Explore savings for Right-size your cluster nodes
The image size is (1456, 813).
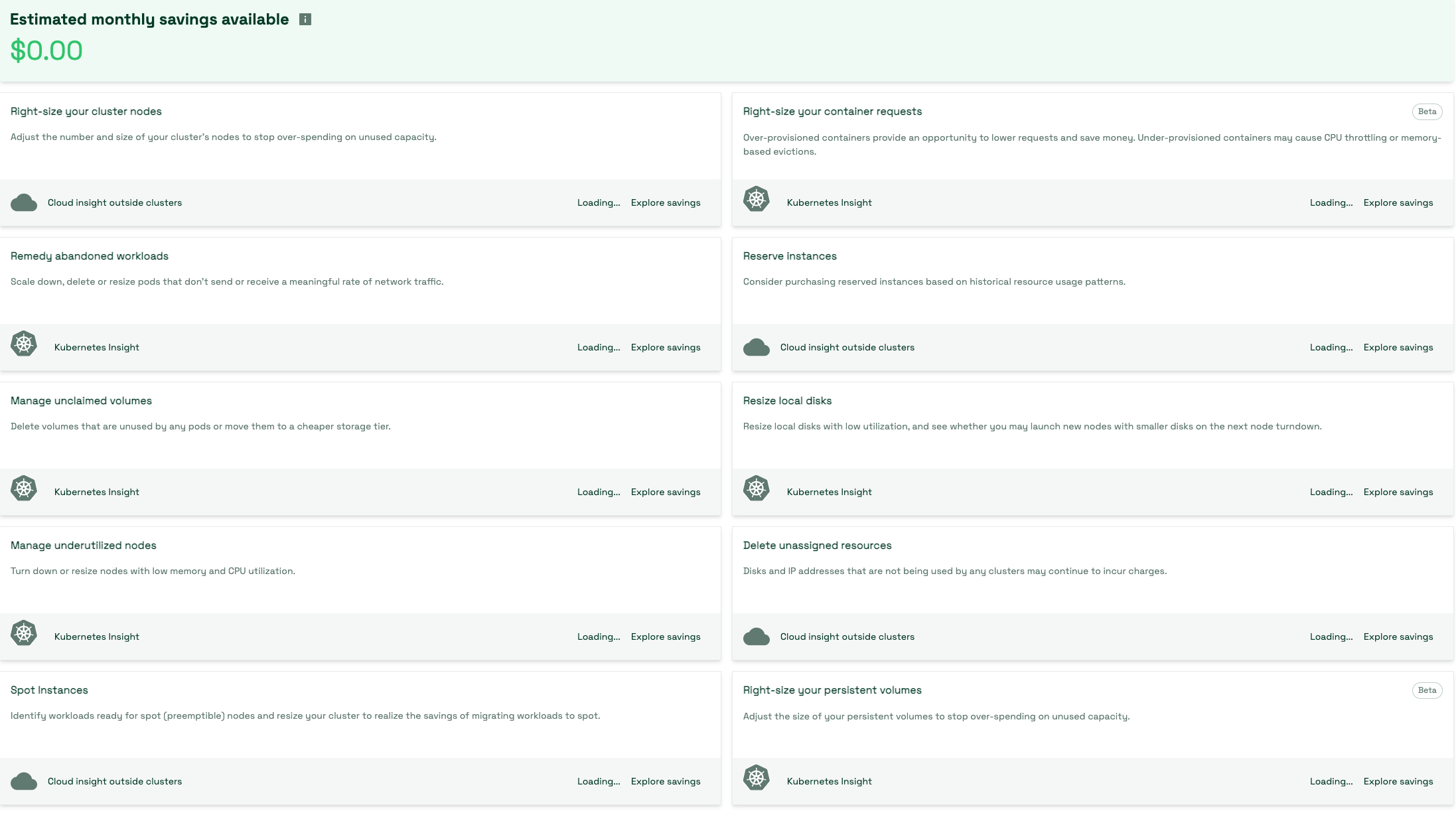pos(666,202)
